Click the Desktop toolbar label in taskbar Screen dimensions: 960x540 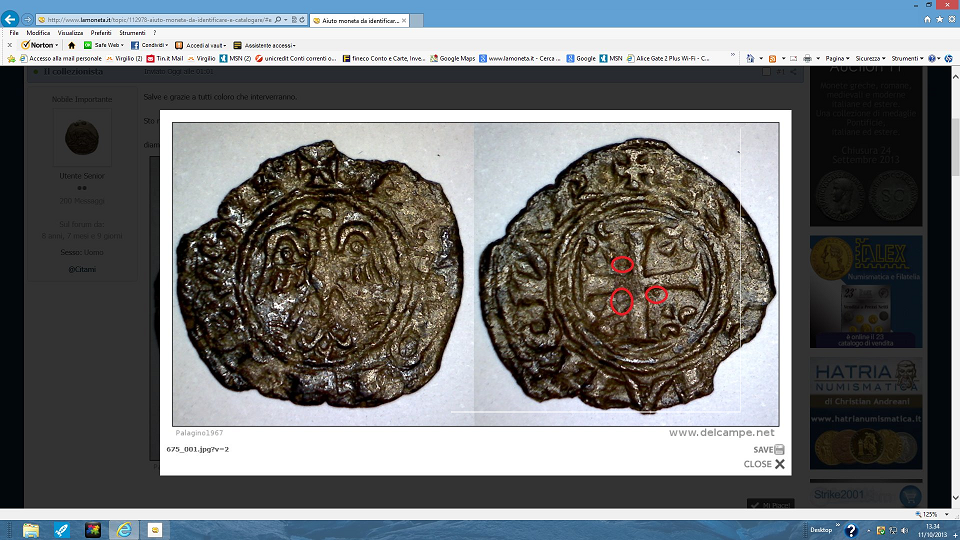821,530
